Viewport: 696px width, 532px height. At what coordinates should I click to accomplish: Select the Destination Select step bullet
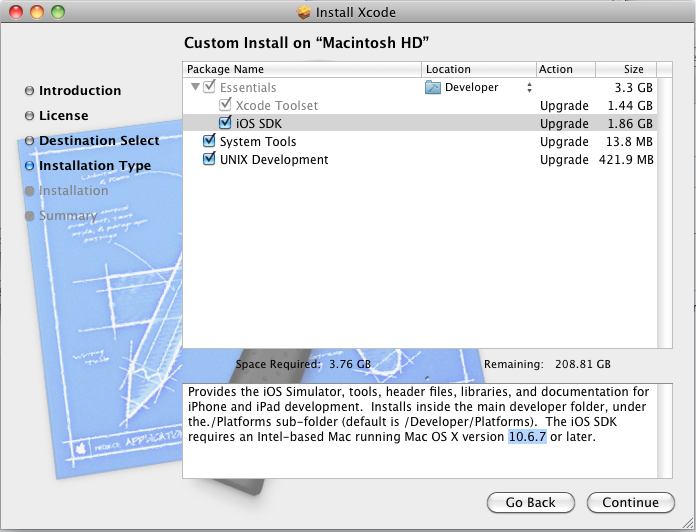pos(29,141)
